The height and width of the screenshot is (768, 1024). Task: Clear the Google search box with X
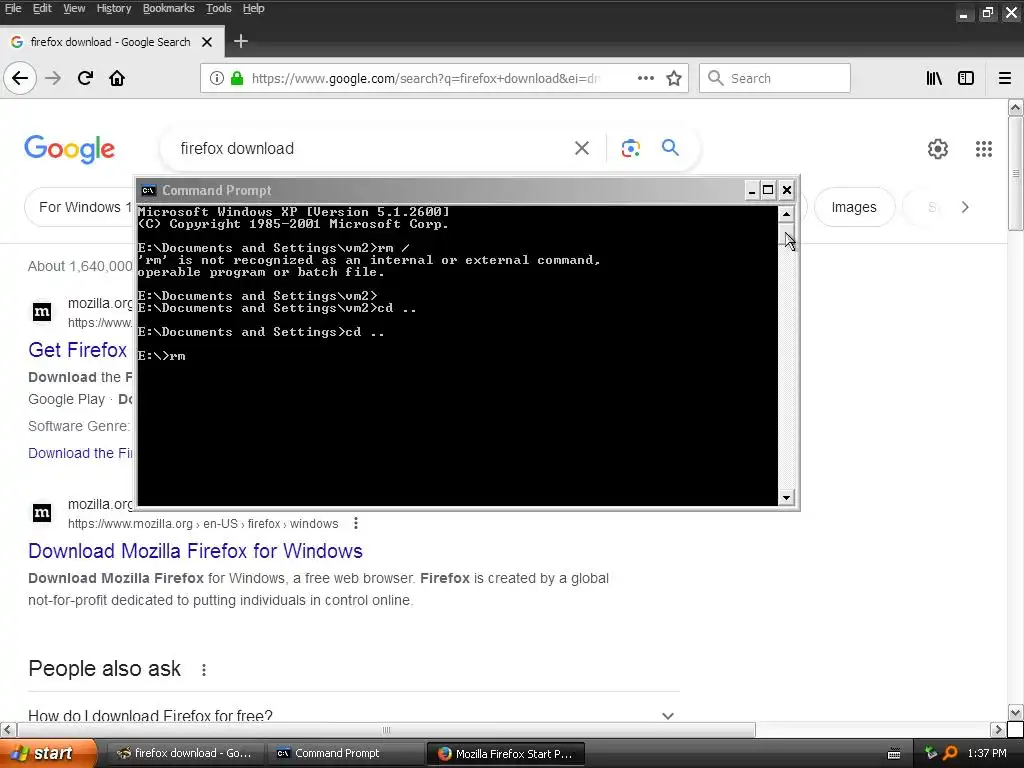click(582, 148)
